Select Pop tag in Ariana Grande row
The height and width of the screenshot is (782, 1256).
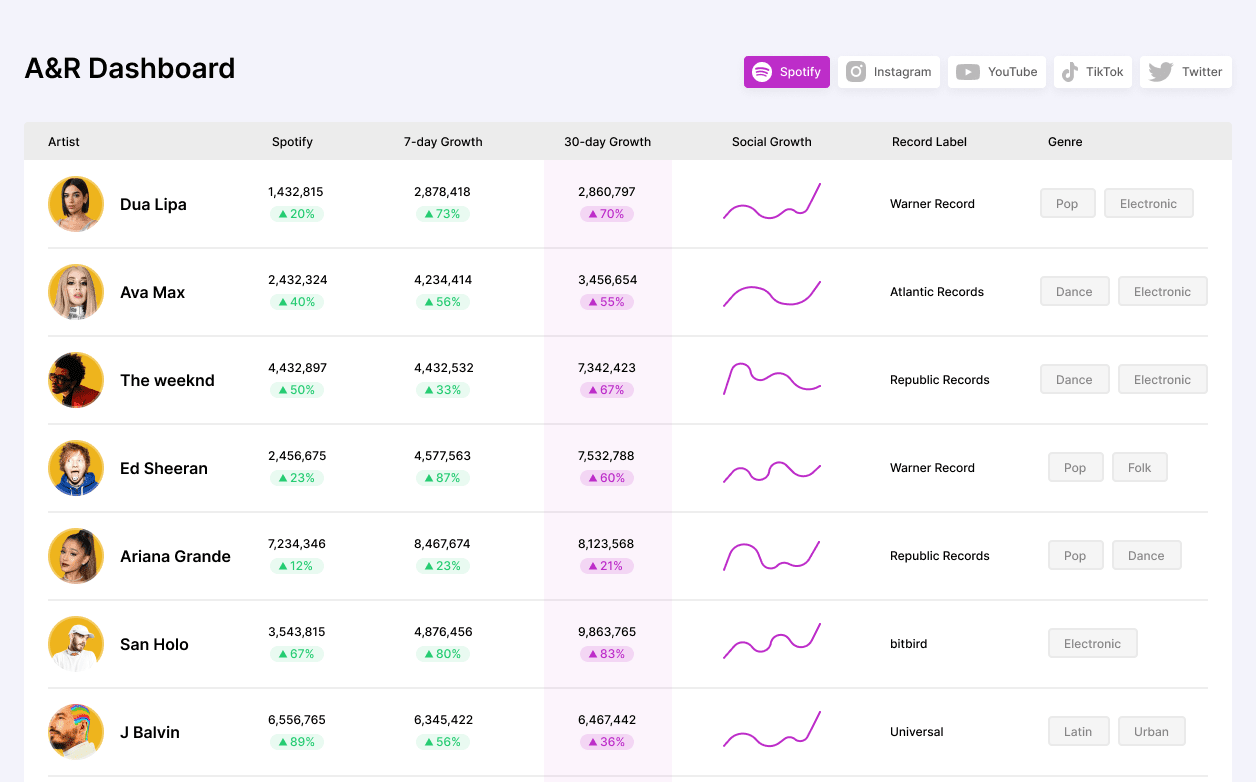click(x=1075, y=556)
